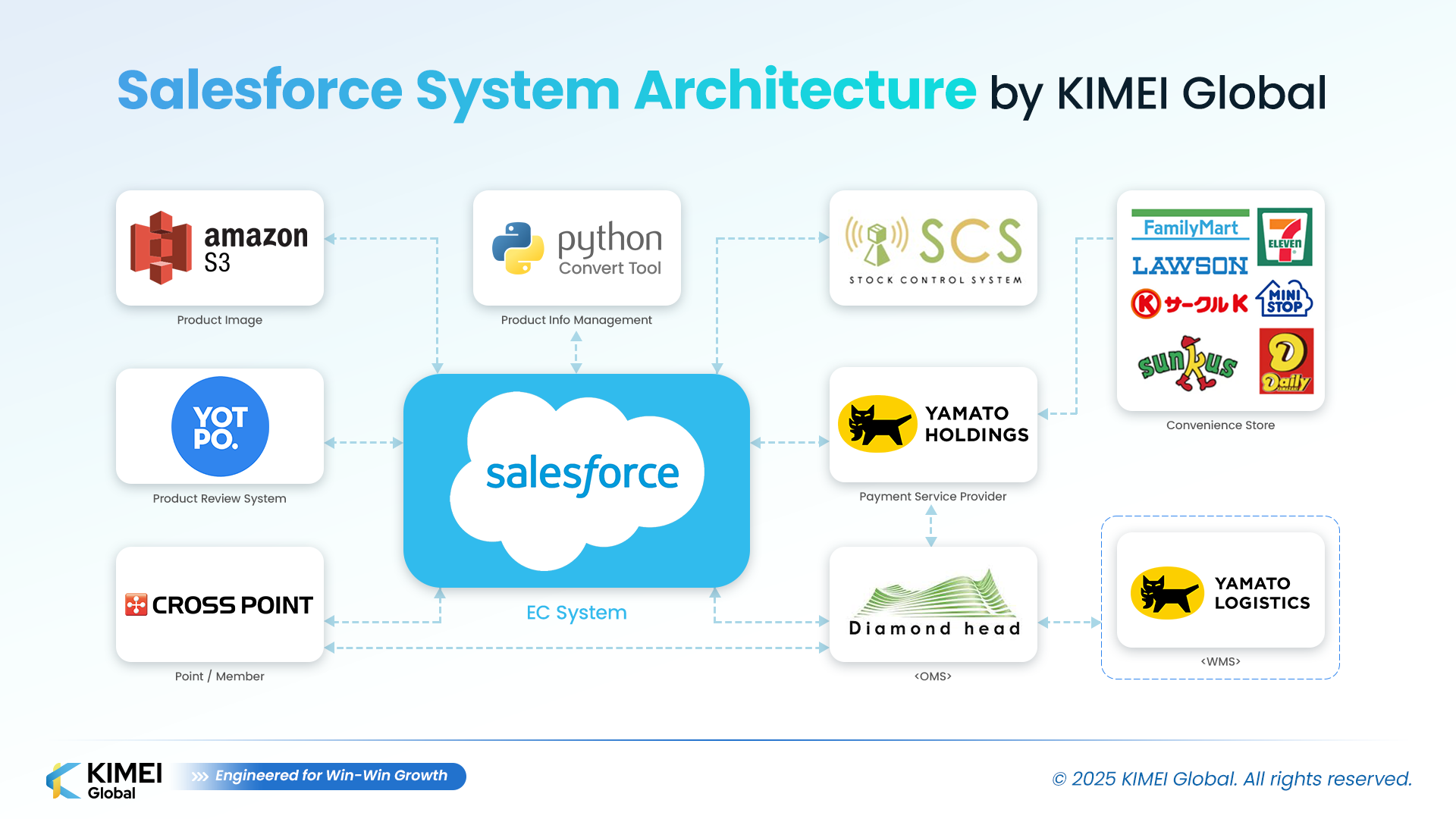This screenshot has width=1456, height=819.
Task: Click the Cross Point logo card
Action: point(219,604)
